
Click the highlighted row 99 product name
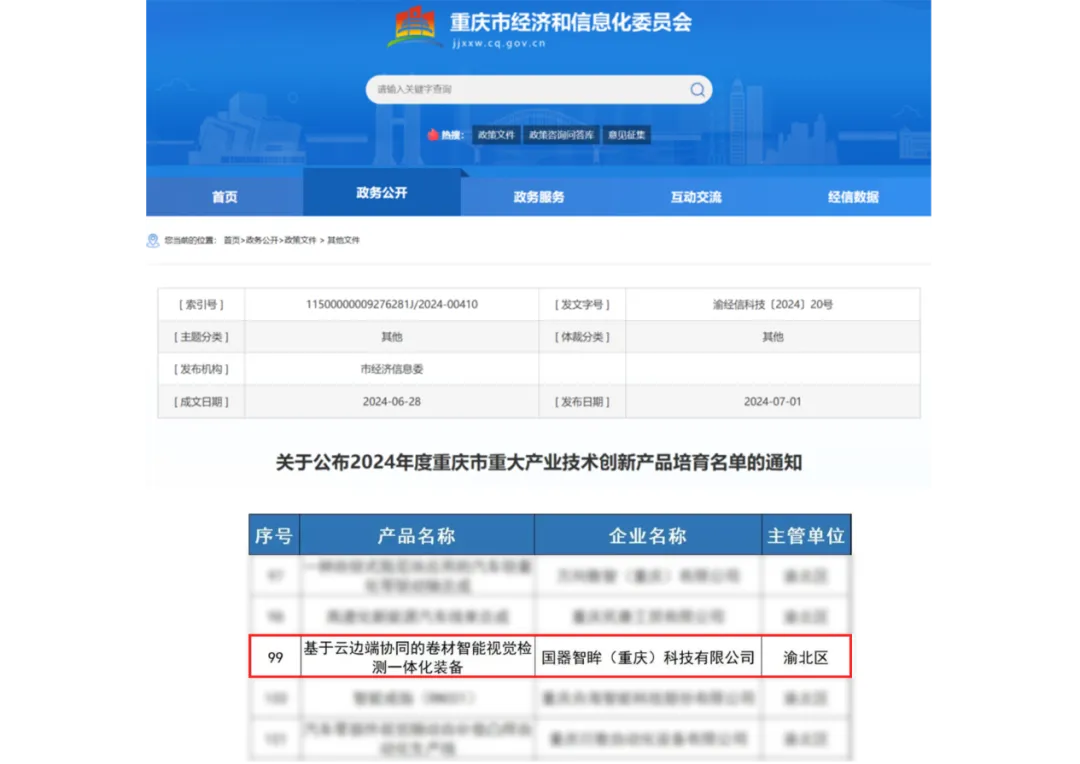(417, 657)
